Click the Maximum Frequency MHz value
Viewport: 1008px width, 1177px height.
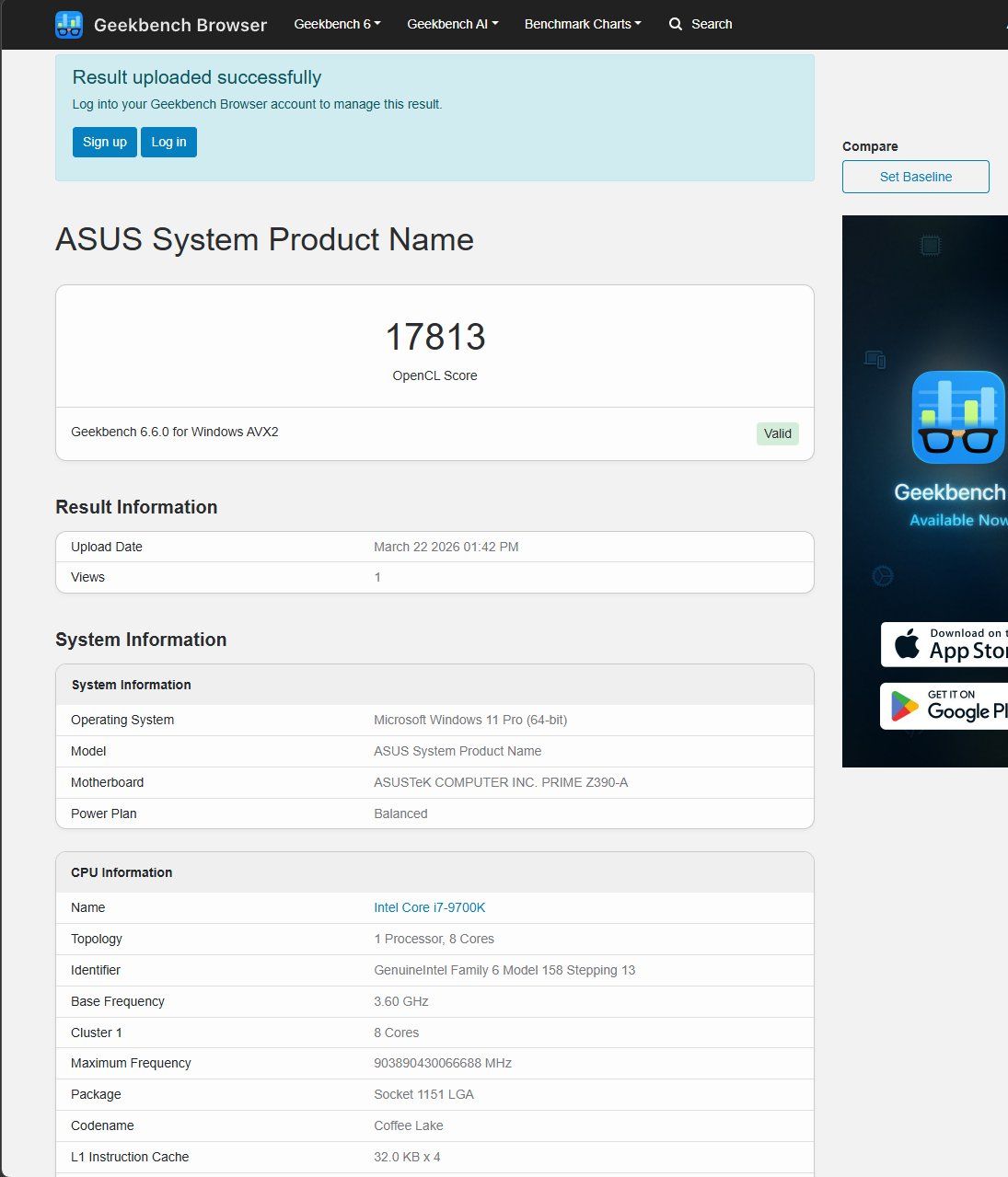pos(443,1063)
